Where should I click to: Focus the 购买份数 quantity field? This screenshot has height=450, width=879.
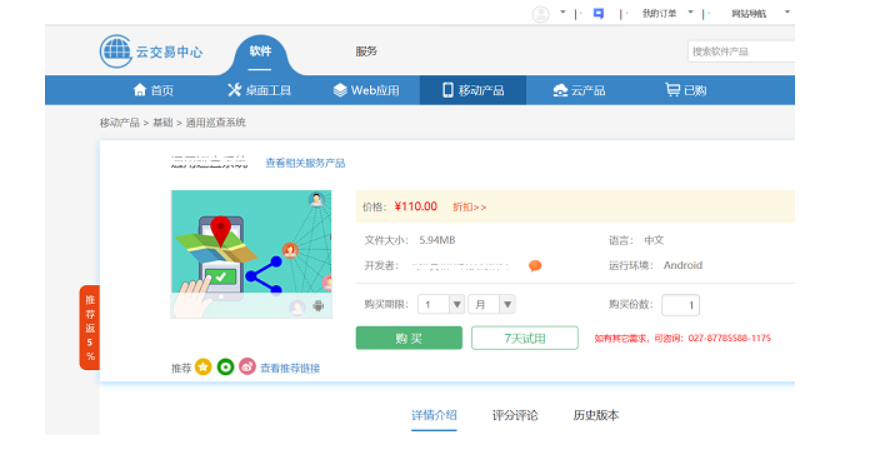(x=680, y=305)
